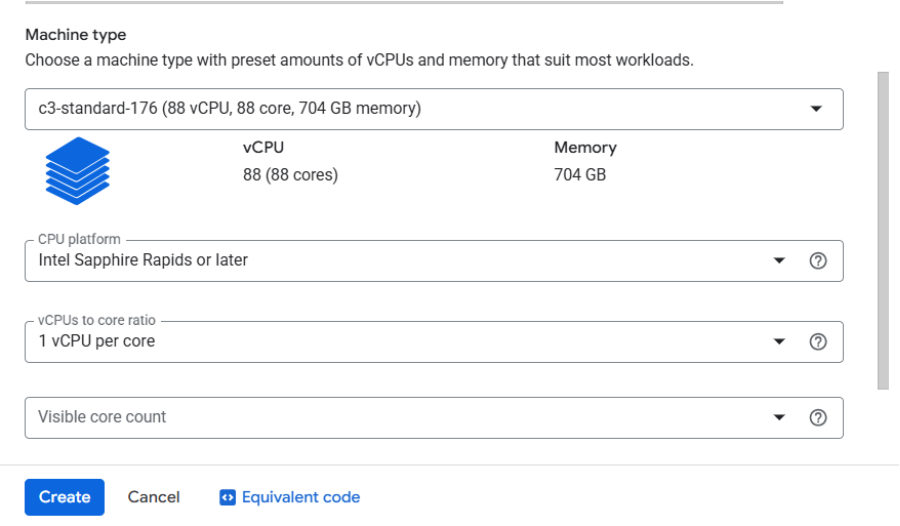Open help for CPU platform

(817, 261)
